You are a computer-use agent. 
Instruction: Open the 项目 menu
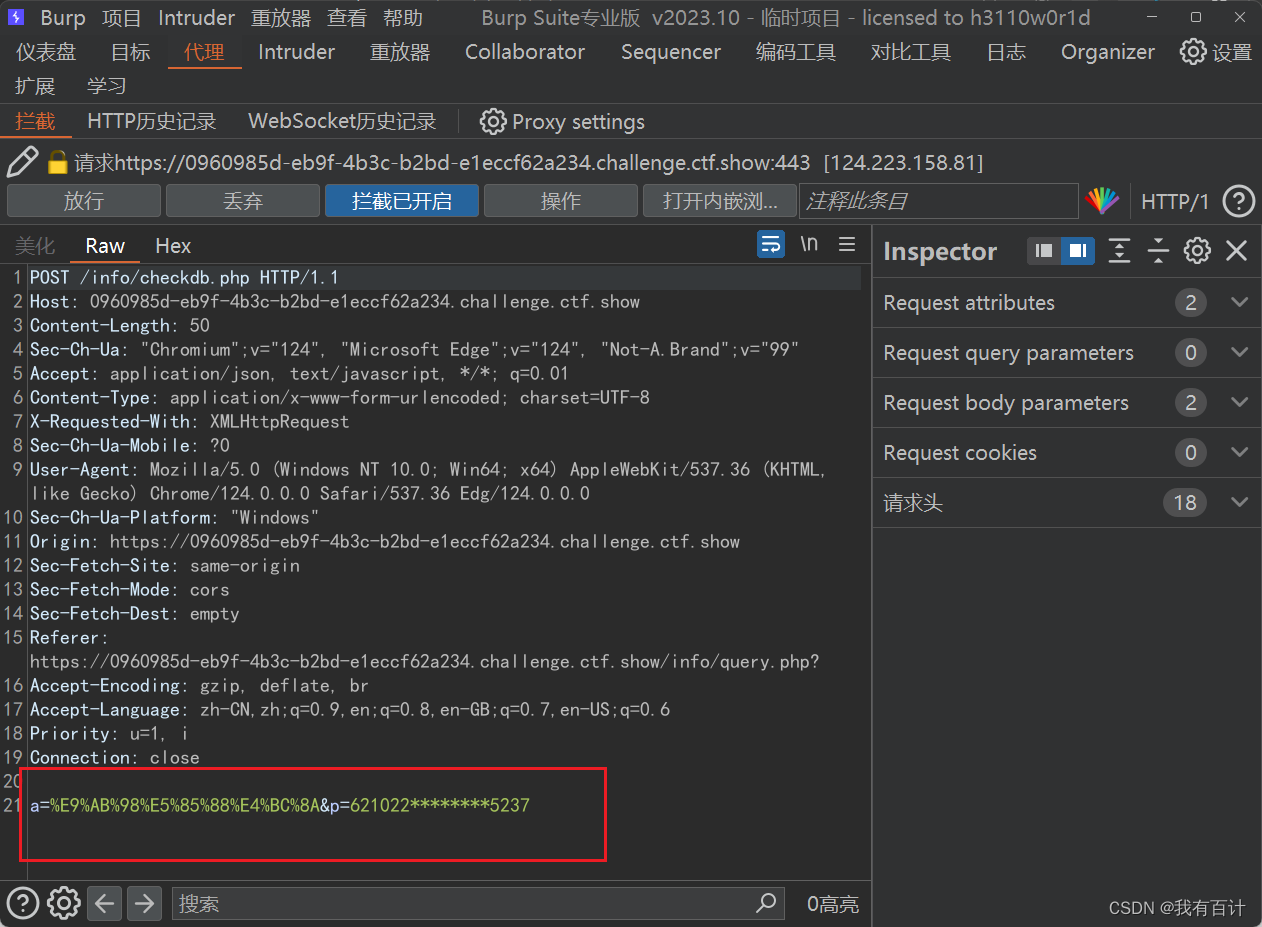[x=122, y=18]
